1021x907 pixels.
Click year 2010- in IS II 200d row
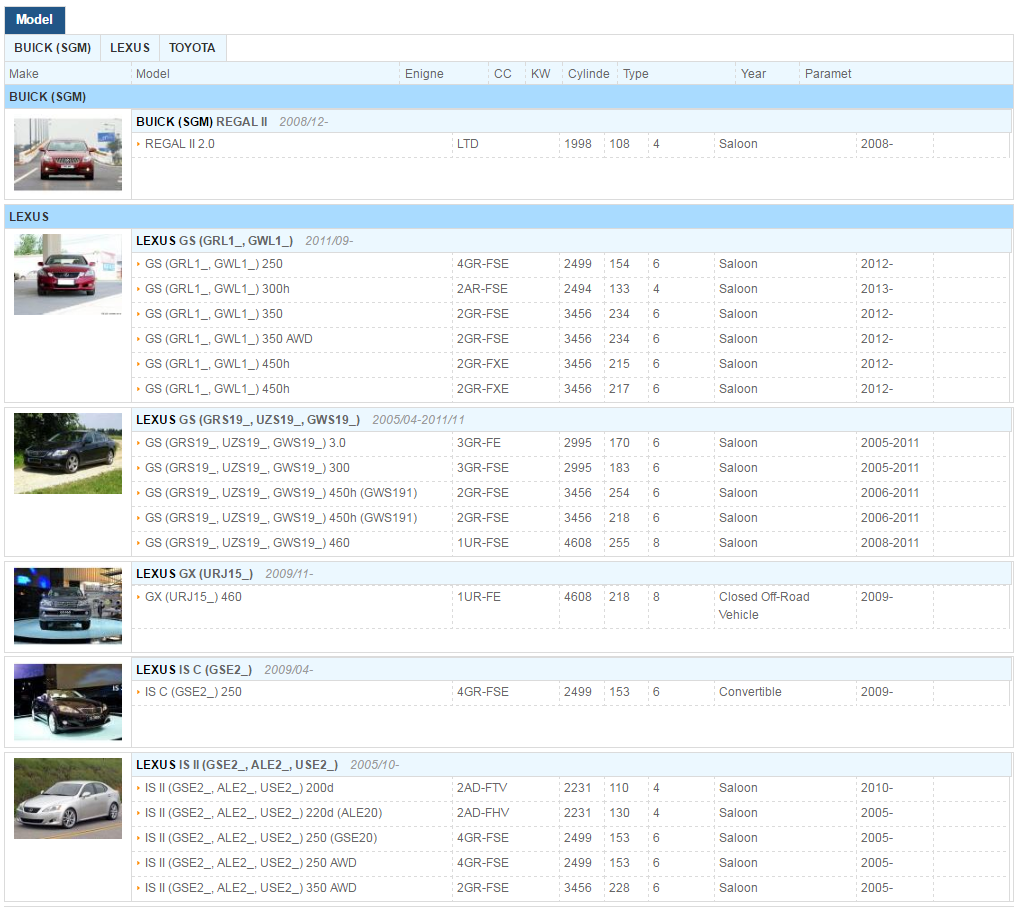pos(877,788)
